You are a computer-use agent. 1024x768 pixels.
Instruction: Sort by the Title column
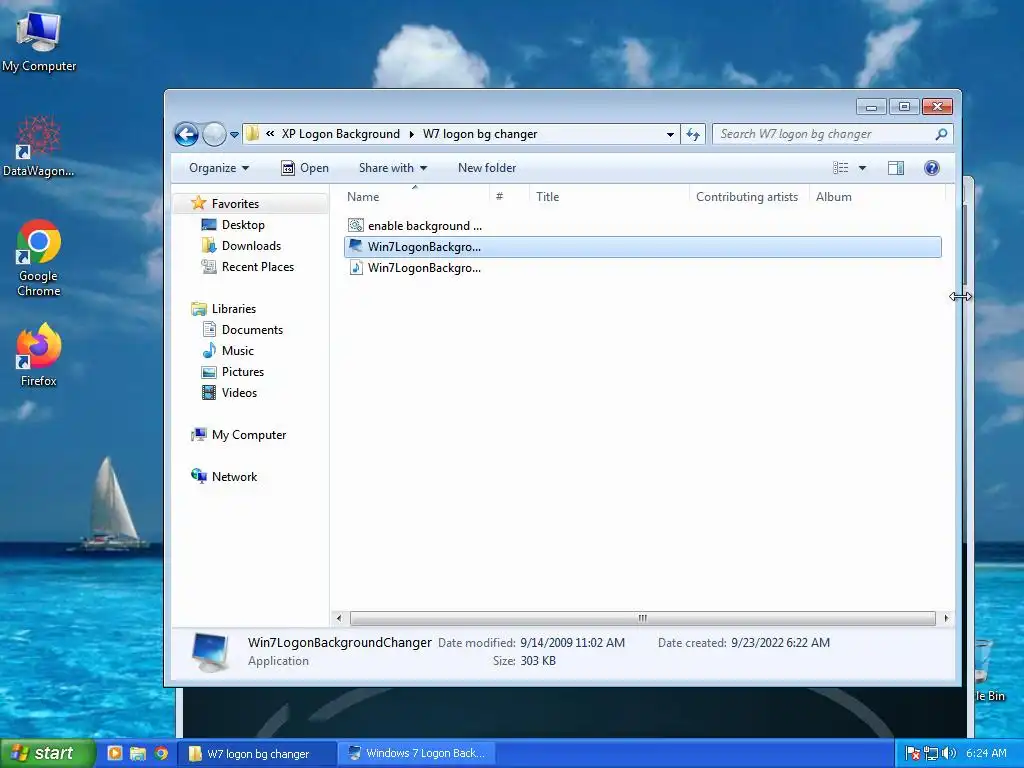547,197
